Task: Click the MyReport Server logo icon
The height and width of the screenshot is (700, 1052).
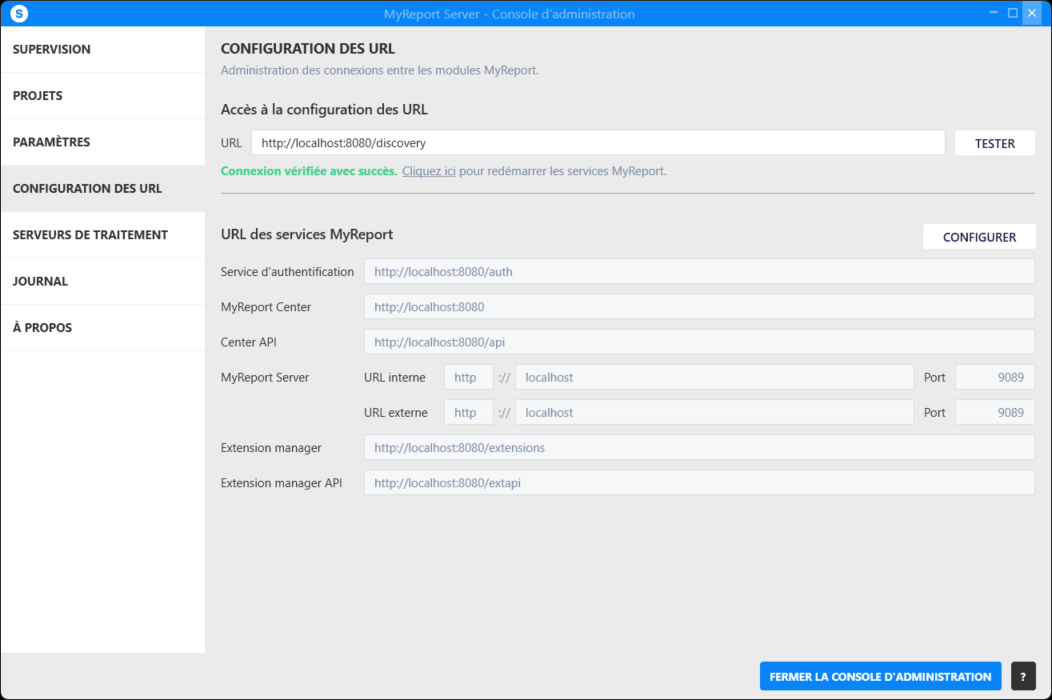Action: point(19,14)
